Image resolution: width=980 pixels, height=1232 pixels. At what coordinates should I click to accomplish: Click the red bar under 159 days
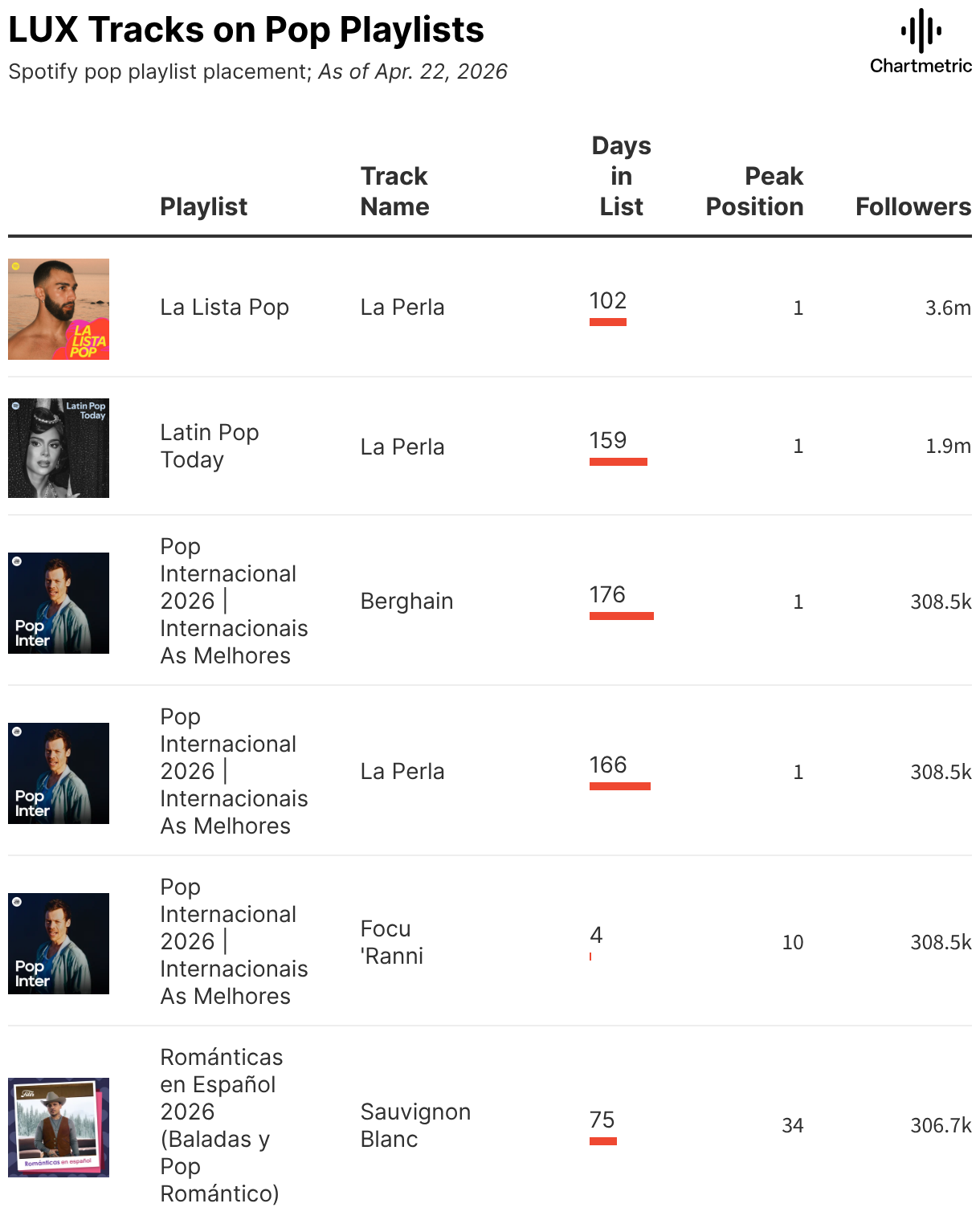pyautogui.click(x=618, y=462)
